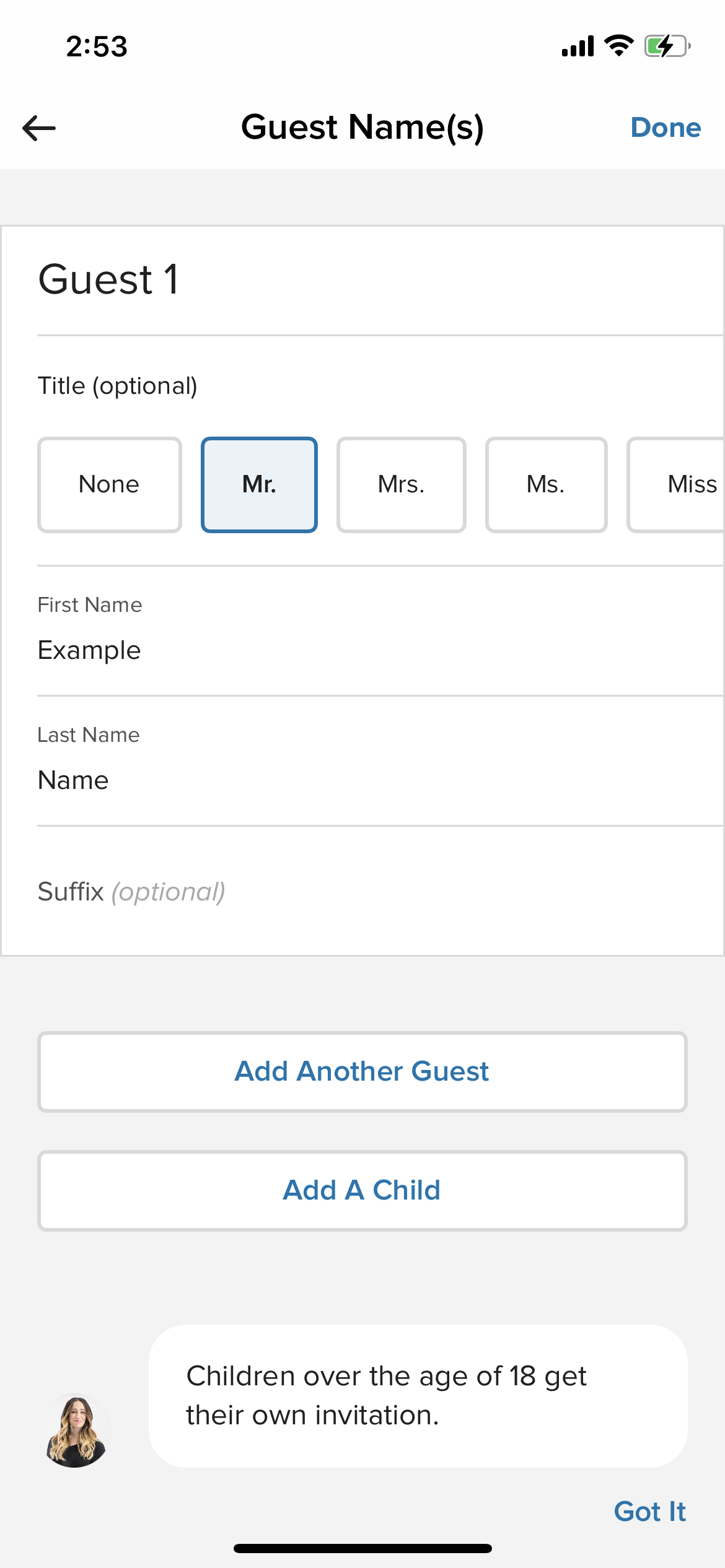Tap the assistant avatar photo

click(x=76, y=1431)
